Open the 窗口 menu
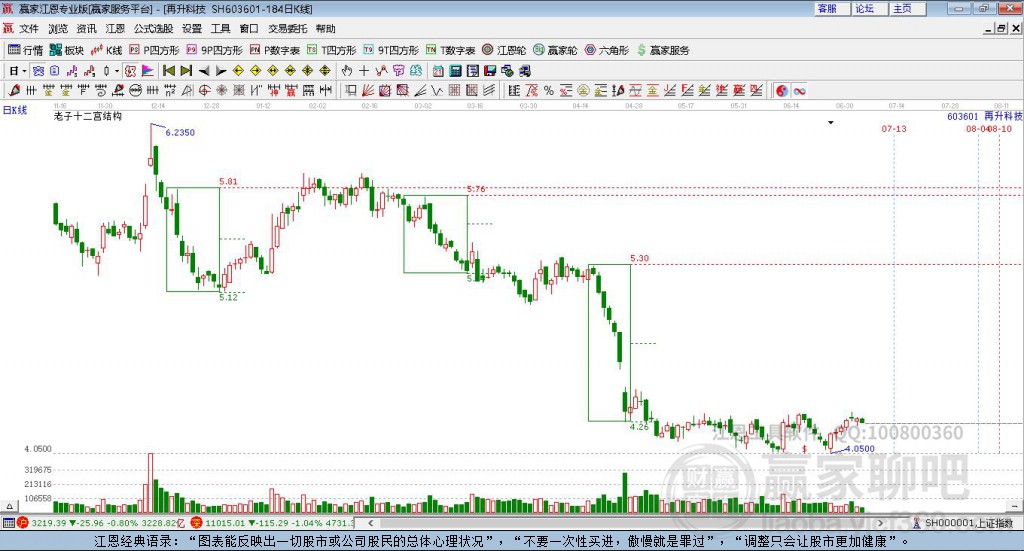 coord(249,29)
